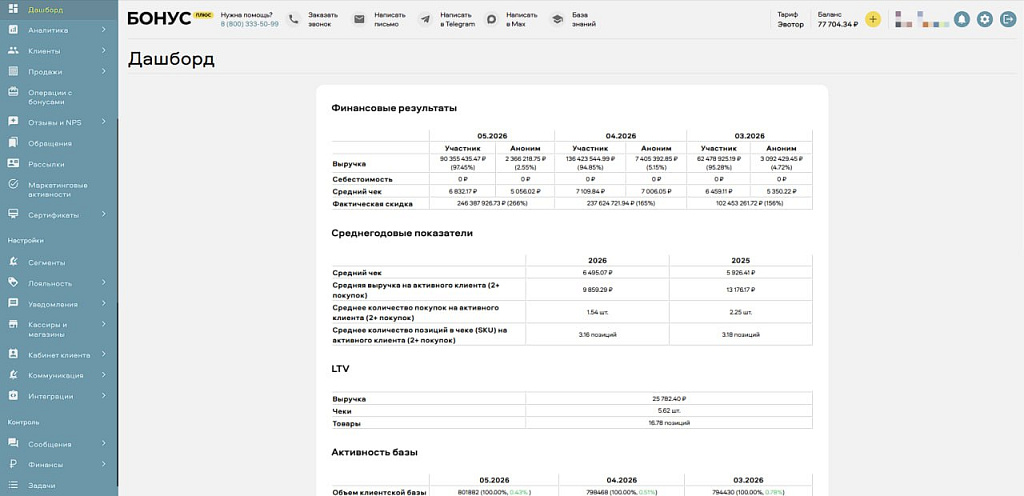Click the Кассиры и магазины store icon
Image resolution: width=1024 pixels, height=496 pixels.
tap(13, 324)
